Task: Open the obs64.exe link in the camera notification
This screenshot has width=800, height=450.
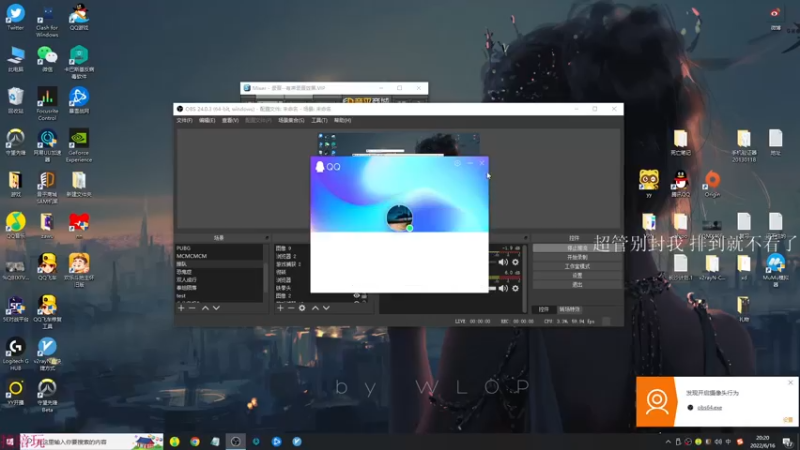Action: coord(710,408)
